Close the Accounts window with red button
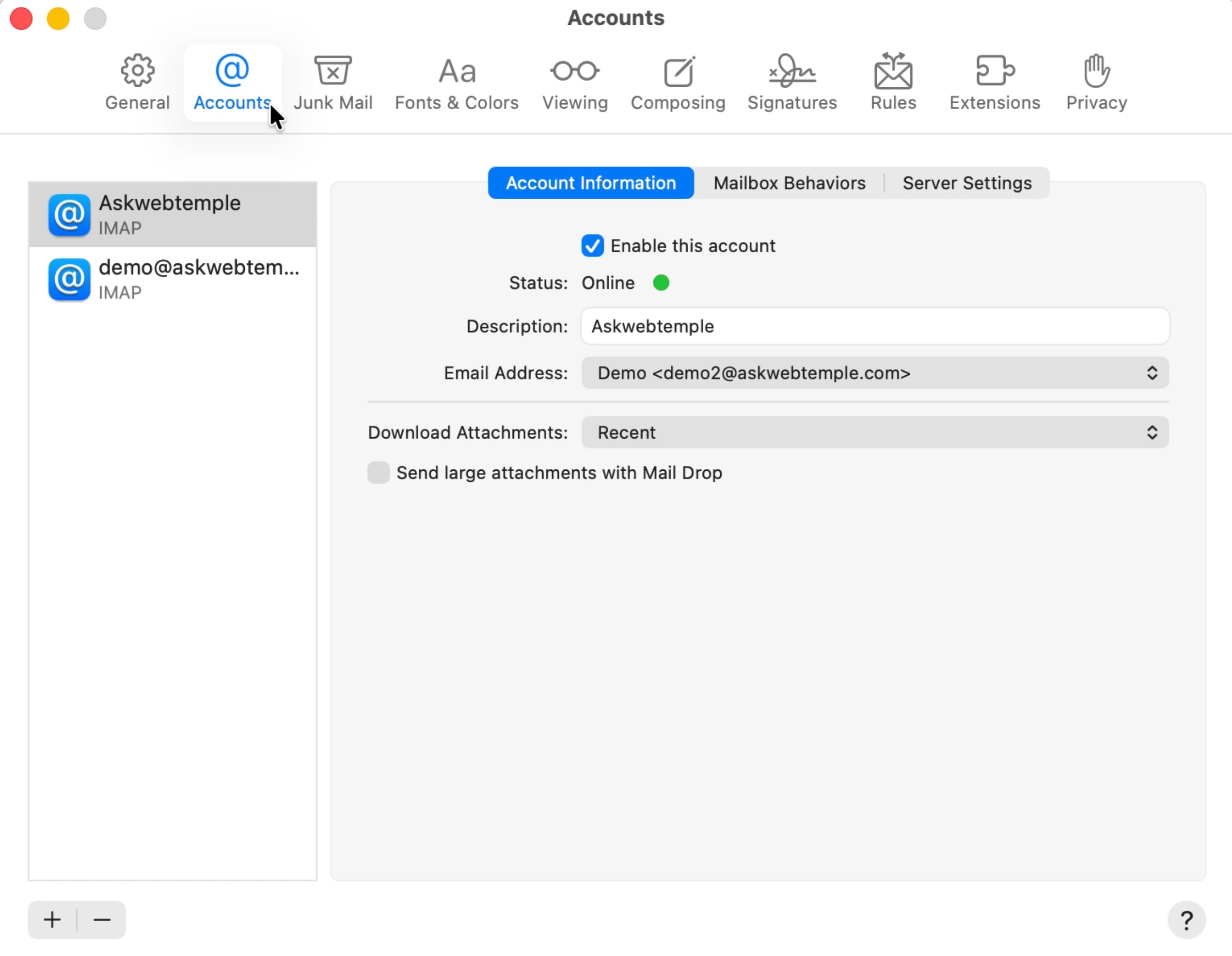Image resolution: width=1232 pixels, height=956 pixels. [21, 18]
